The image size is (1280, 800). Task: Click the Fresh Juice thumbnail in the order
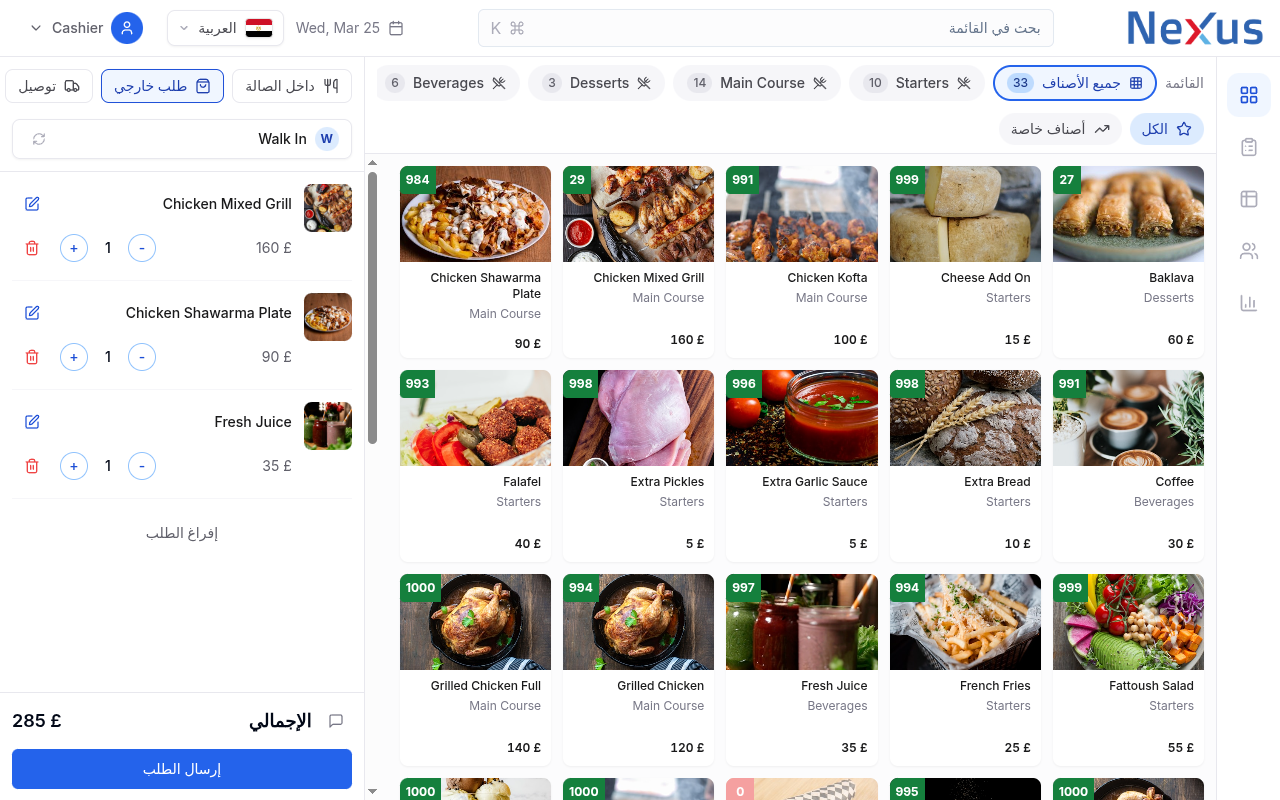(x=328, y=426)
